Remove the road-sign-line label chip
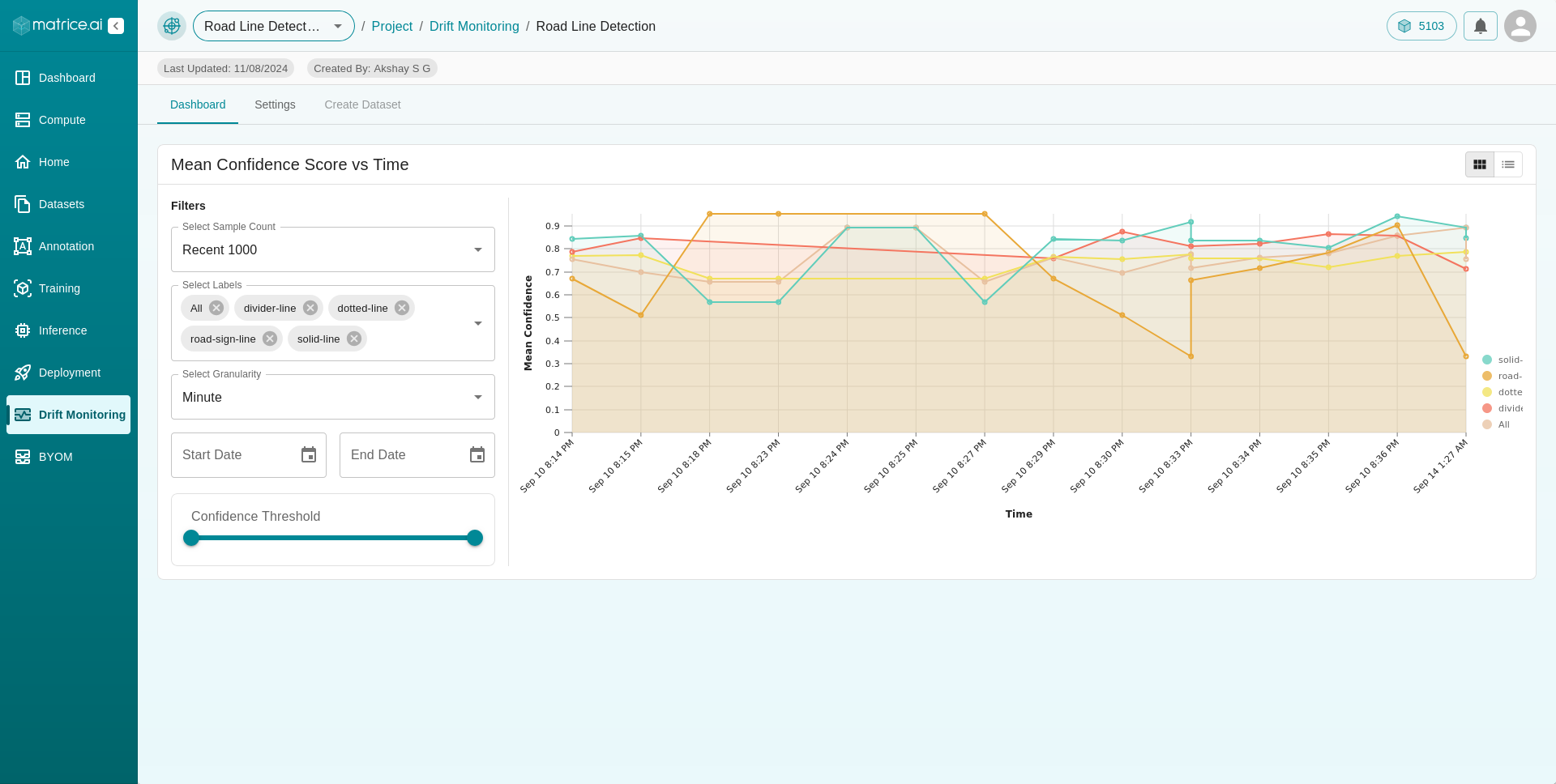This screenshot has height=784, width=1556. pos(270,339)
